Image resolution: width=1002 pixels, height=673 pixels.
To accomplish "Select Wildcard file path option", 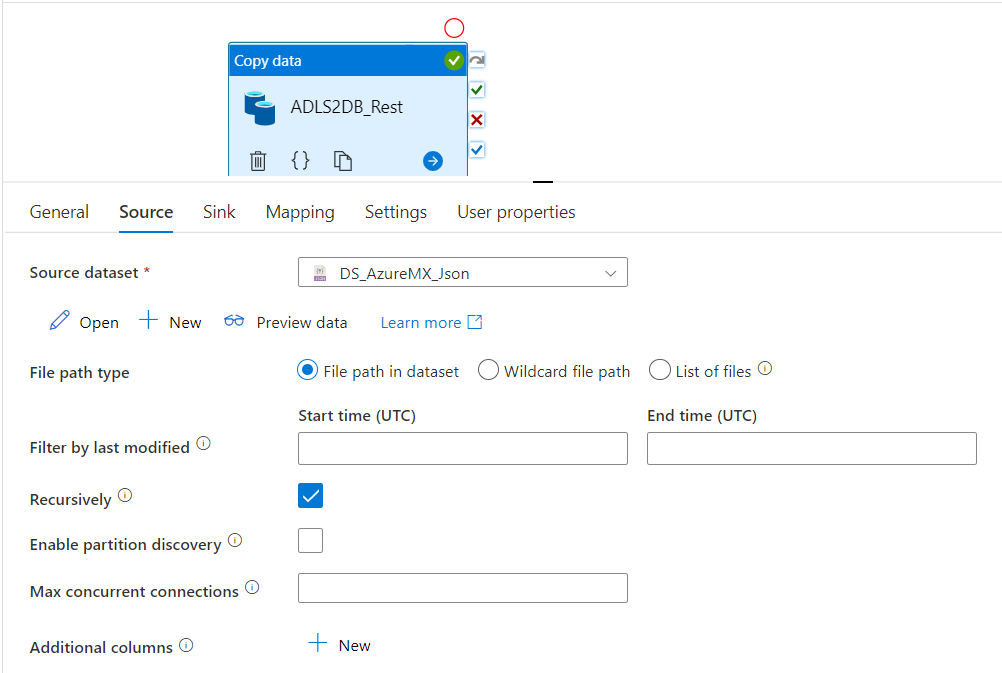I will pos(488,370).
